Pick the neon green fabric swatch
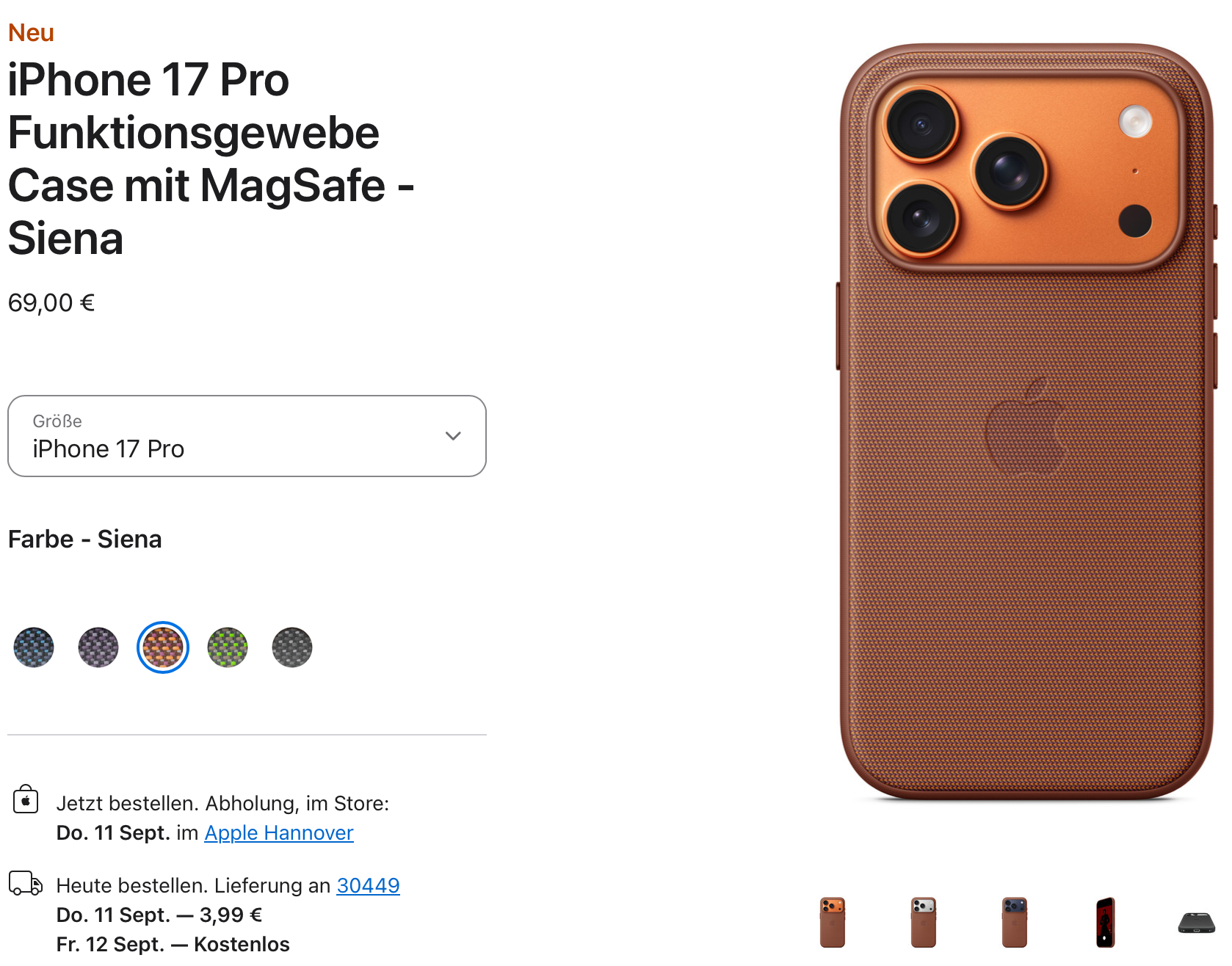This screenshot has height=966, width=1232. (x=228, y=647)
